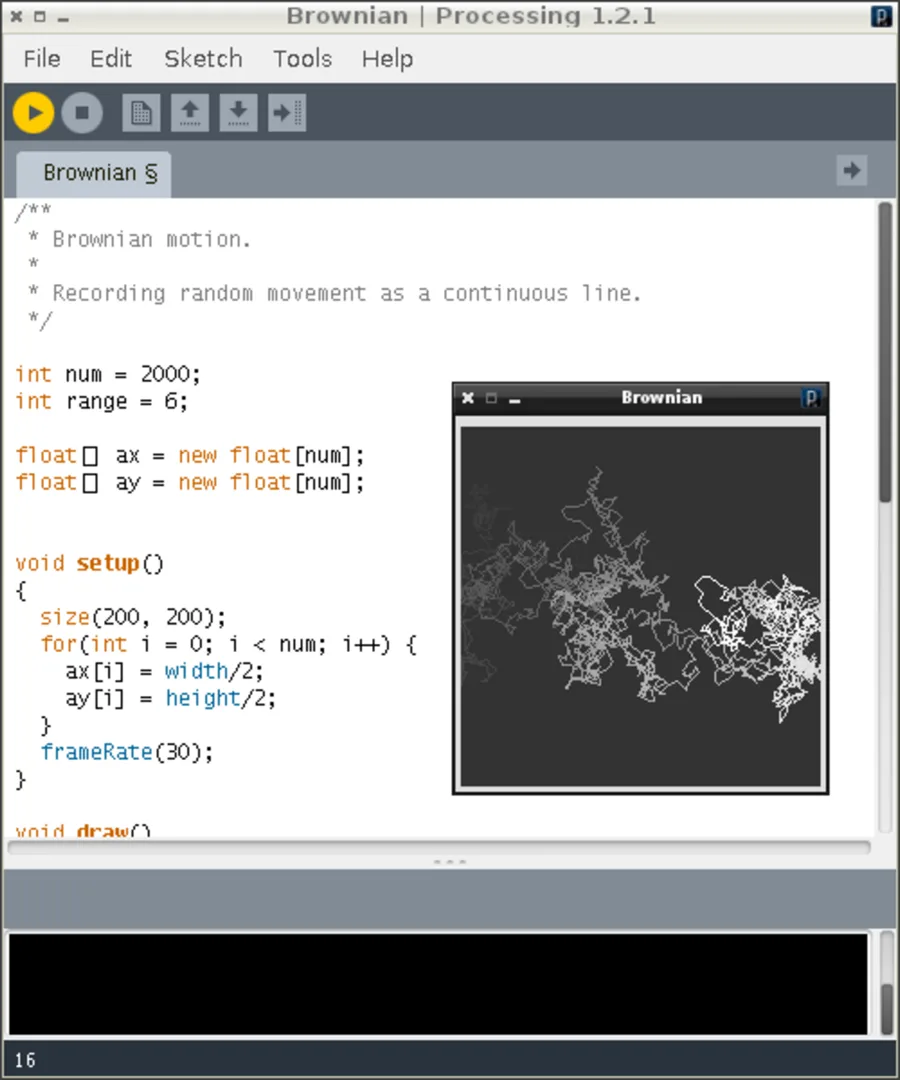
Task: Click the Brownian output window title bar
Action: click(x=640, y=398)
